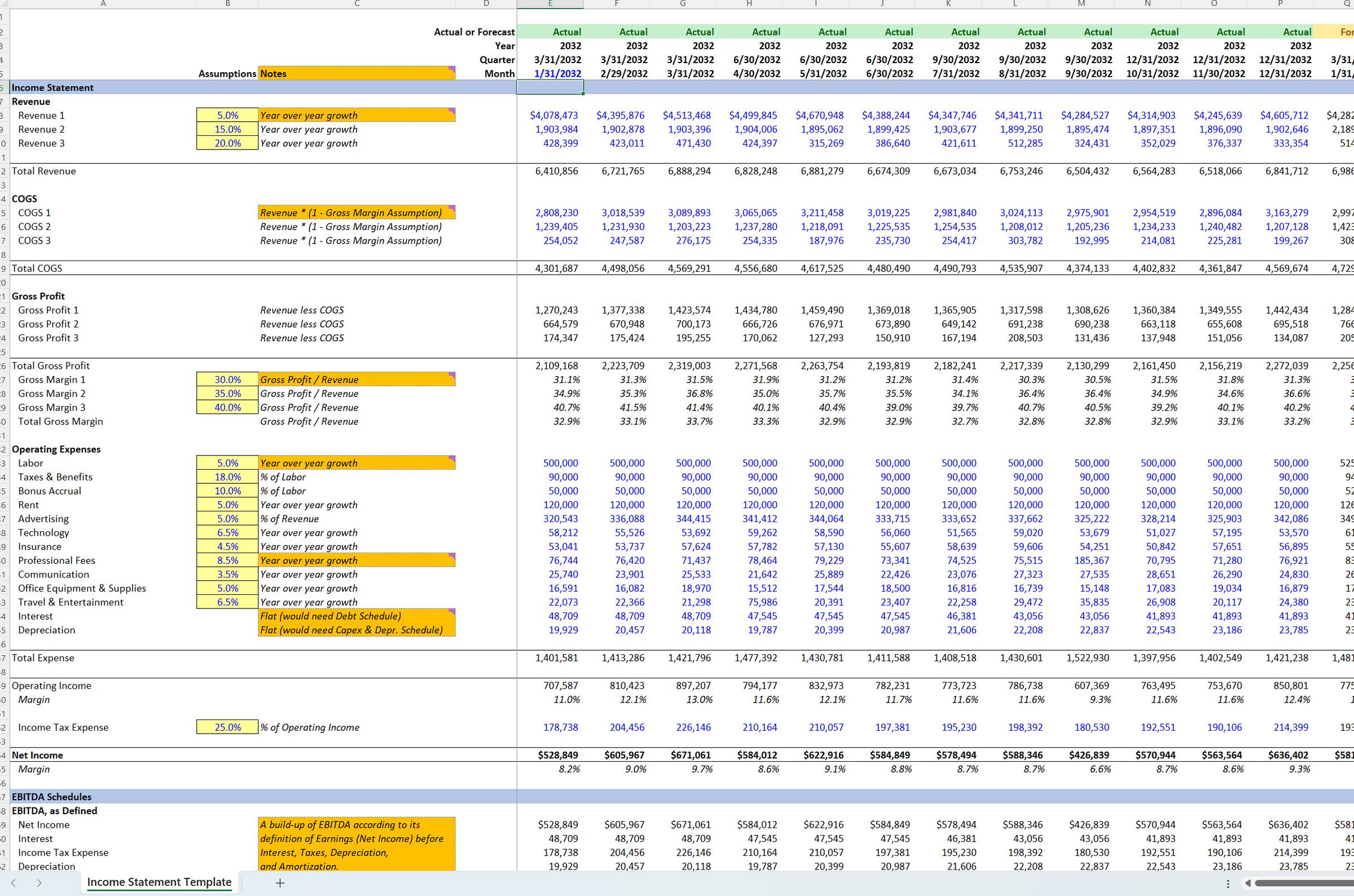Screen dimensions: 1354x896
Task: Select Revenue 1 growth assumption 5.0%
Action: 227,116
